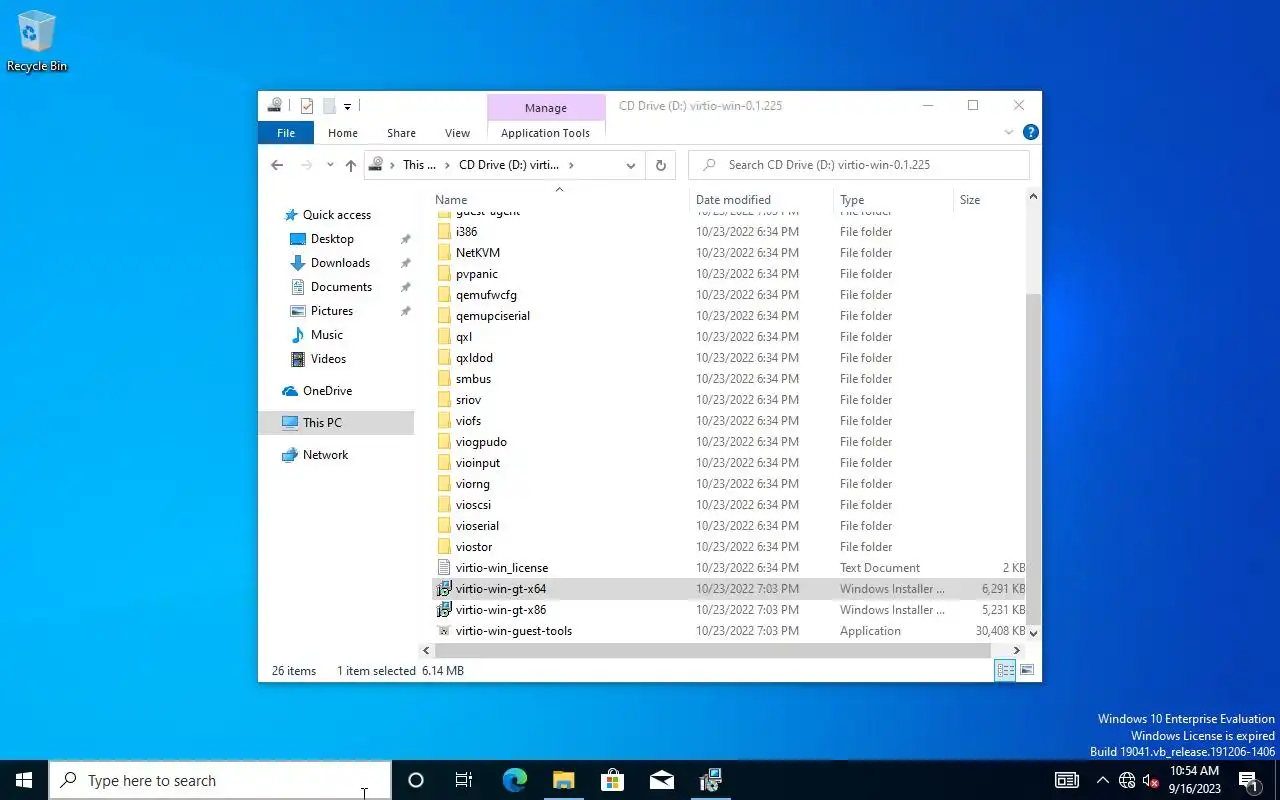Viewport: 1280px width, 800px height.
Task: Launch Microsoft Edge from taskbar
Action: tap(514, 780)
